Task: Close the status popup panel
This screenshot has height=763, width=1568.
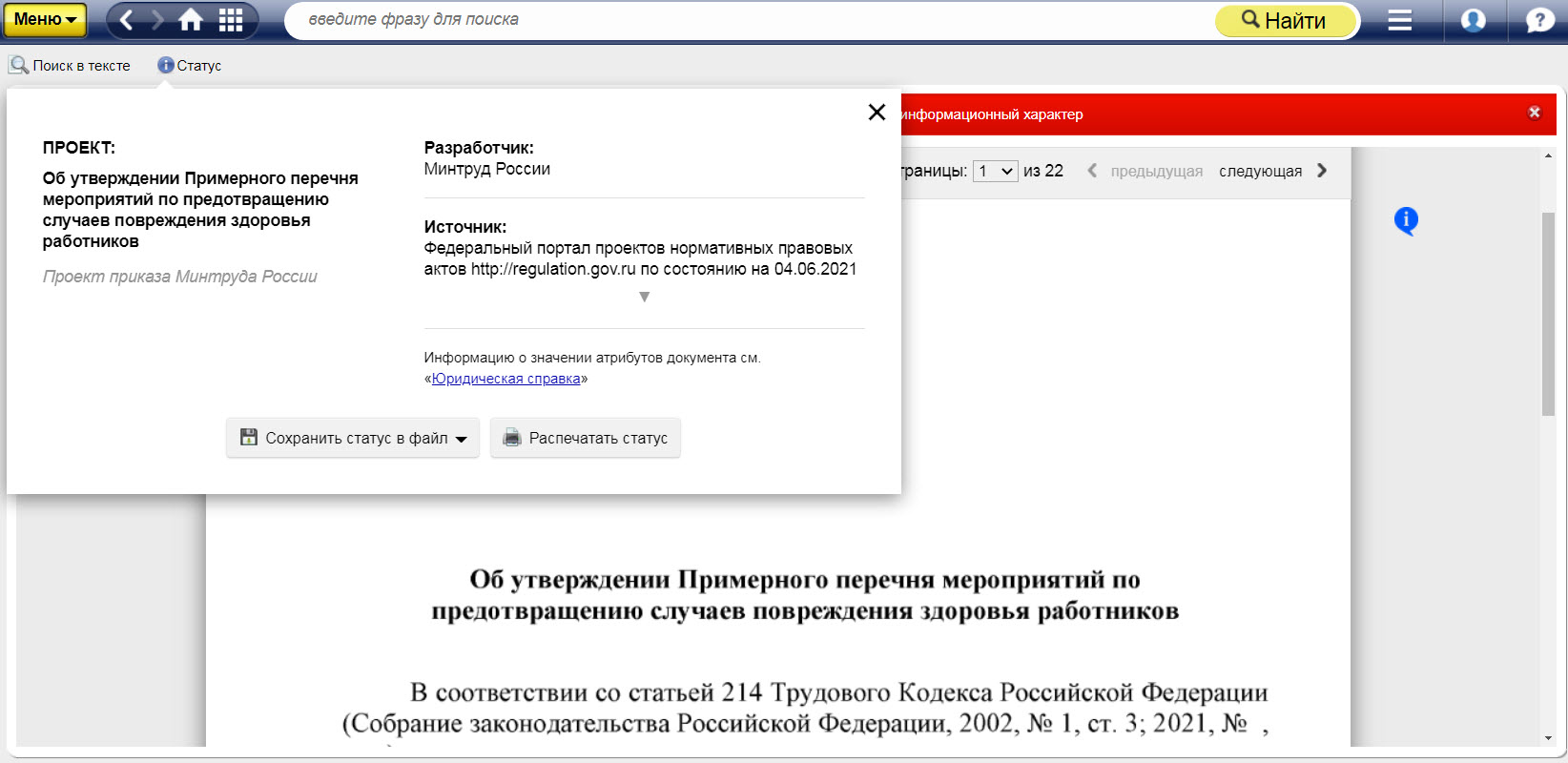Action: pos(877,113)
